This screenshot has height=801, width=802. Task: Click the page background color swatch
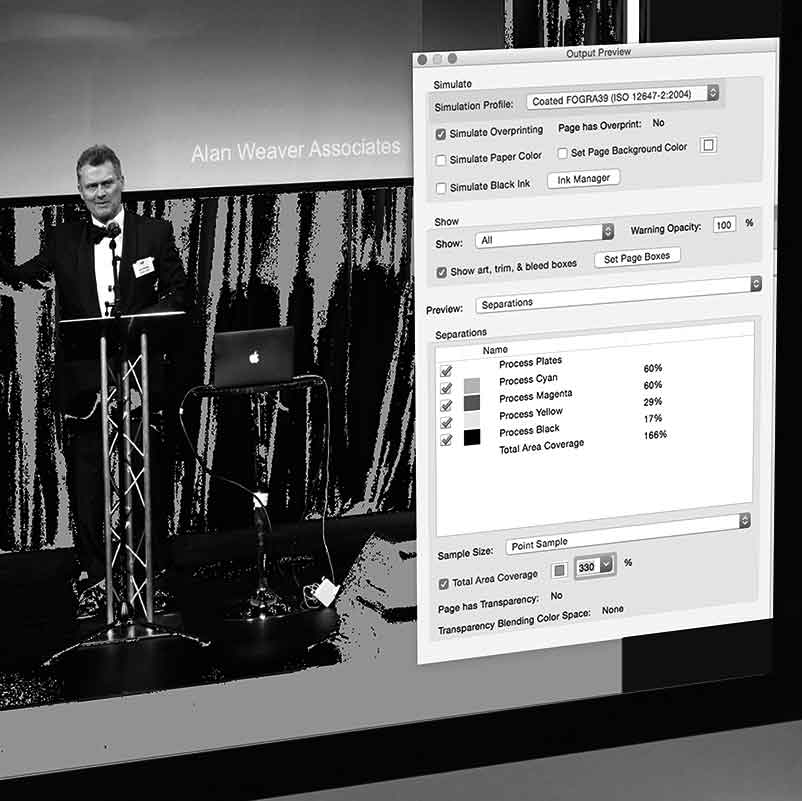[x=708, y=146]
